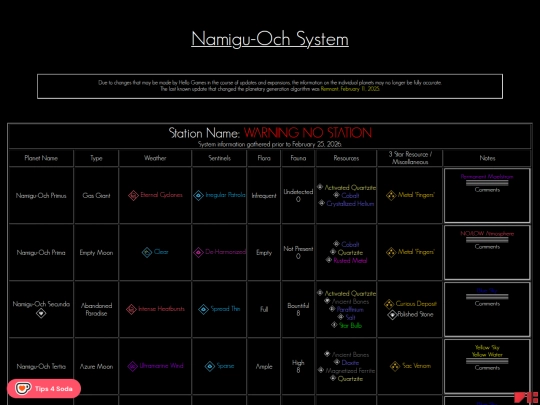This screenshot has width=540, height=405.
Task: Click the Empty Moon type cell
Action: pyautogui.click(x=96, y=252)
